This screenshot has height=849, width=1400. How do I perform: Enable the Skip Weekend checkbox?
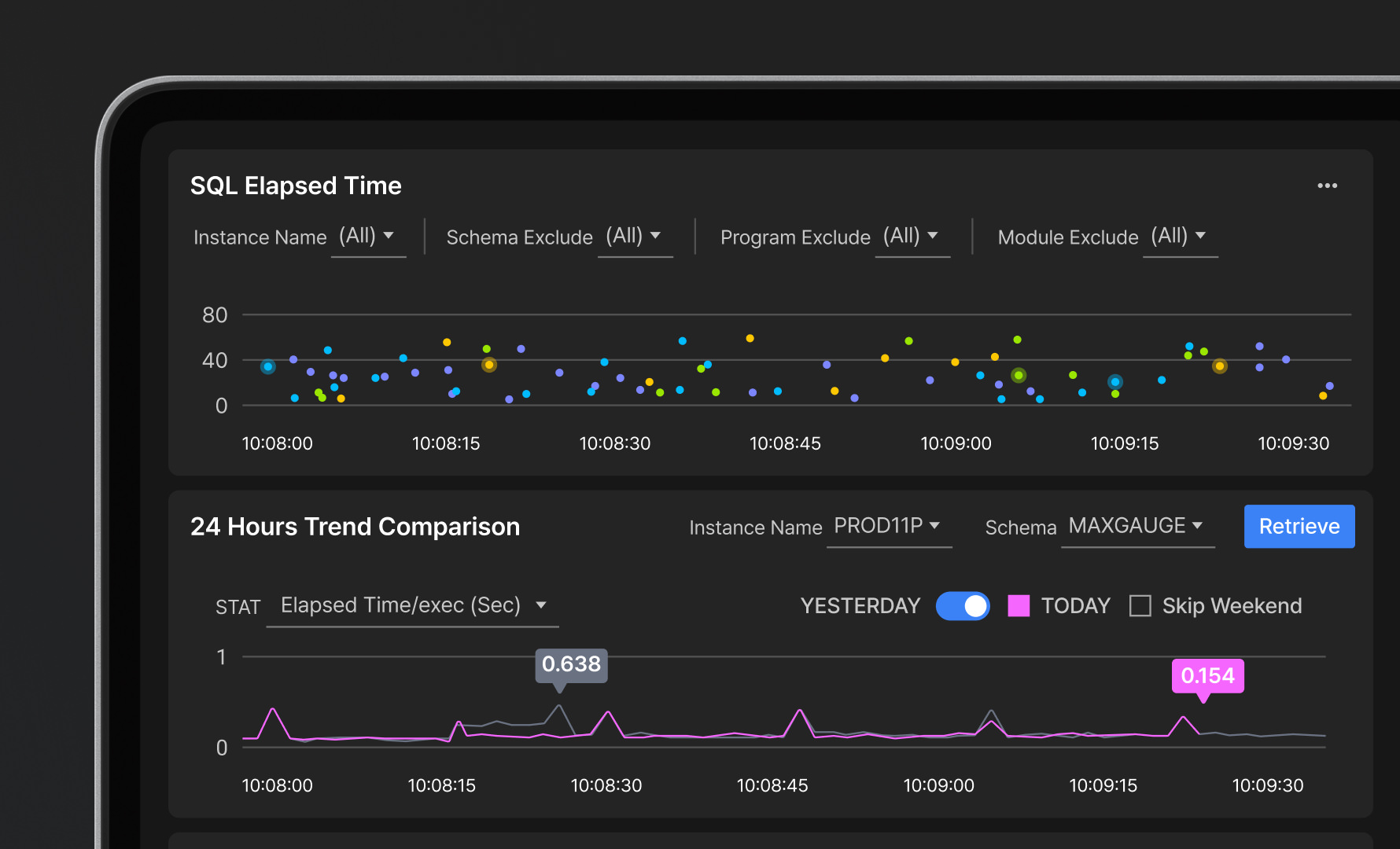tap(1140, 606)
